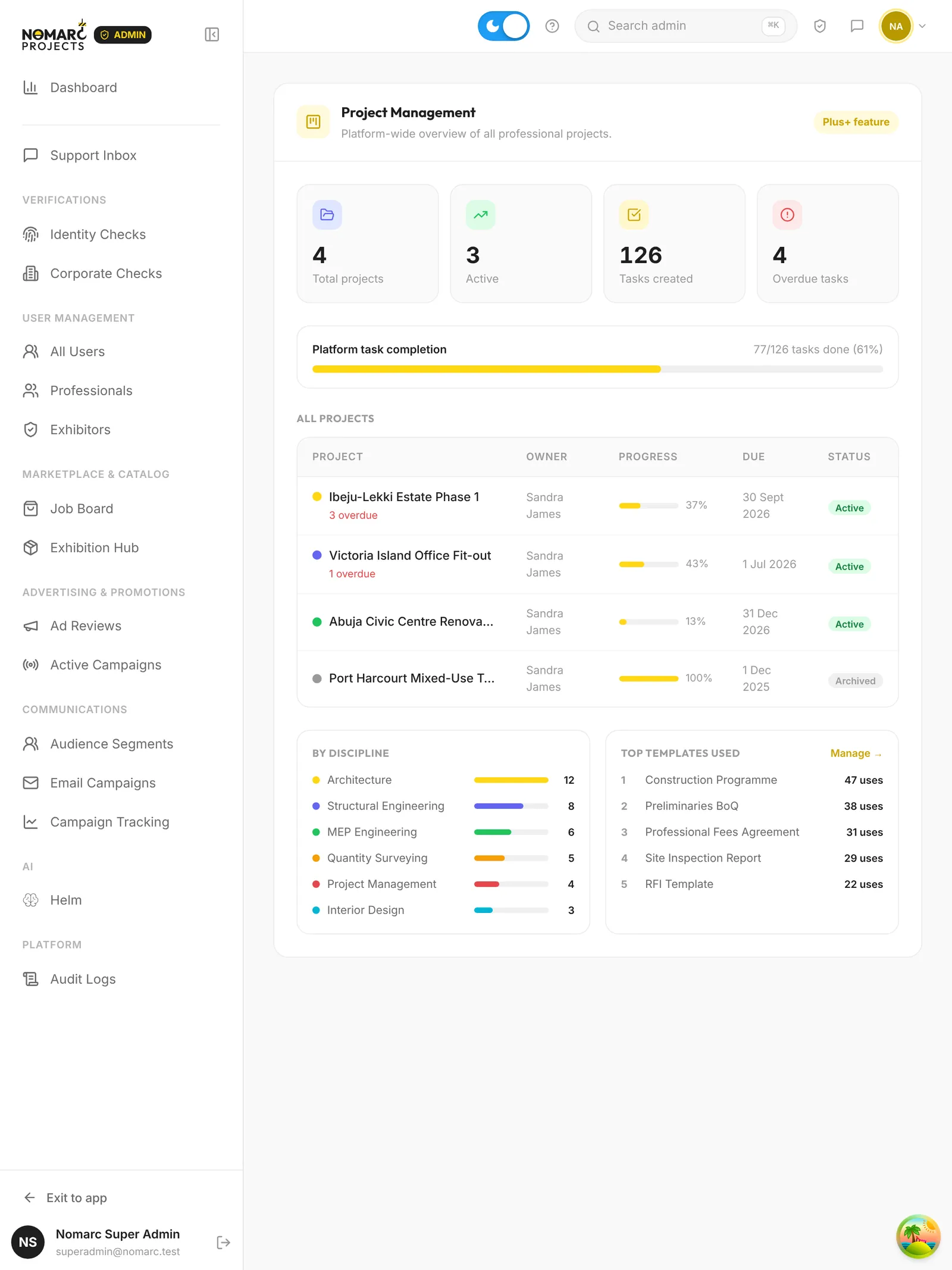Click the sign-out icon beside Super Admin

click(x=224, y=1243)
